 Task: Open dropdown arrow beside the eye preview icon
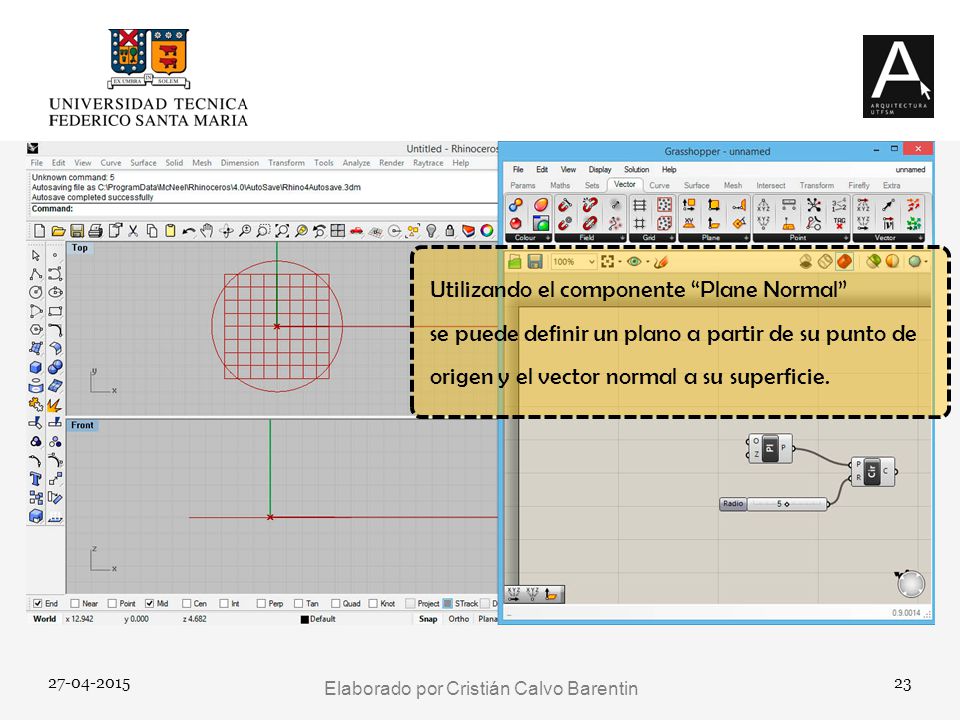(x=648, y=262)
